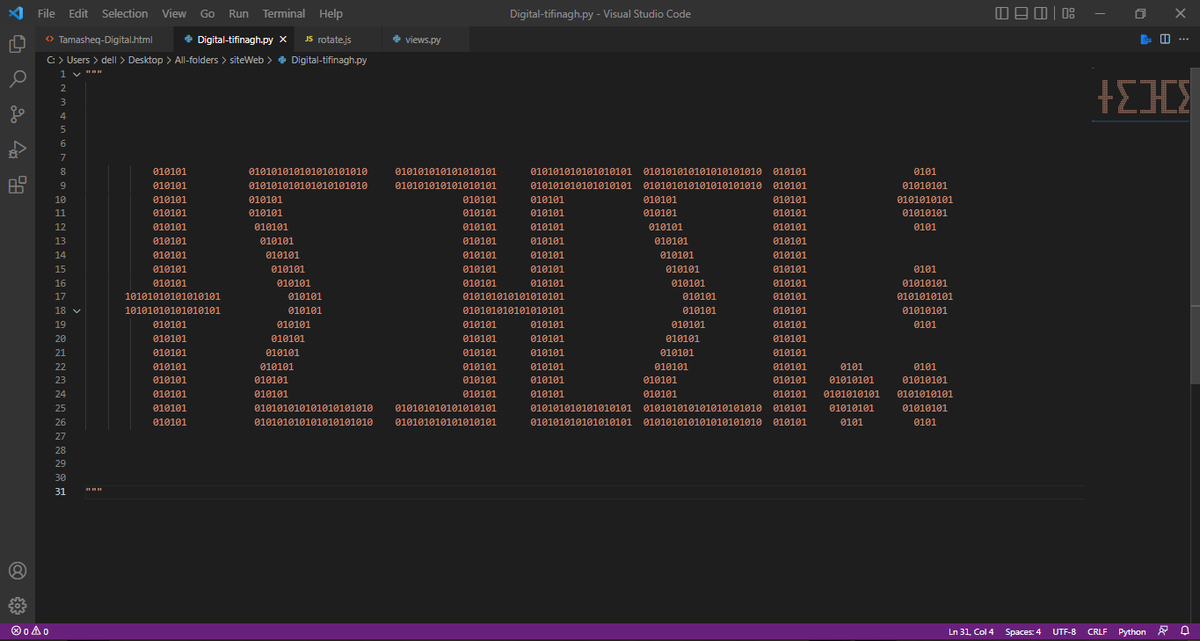Collapse the fold arrow at line 1
Screen dimensions: 1200x641
click(76, 74)
